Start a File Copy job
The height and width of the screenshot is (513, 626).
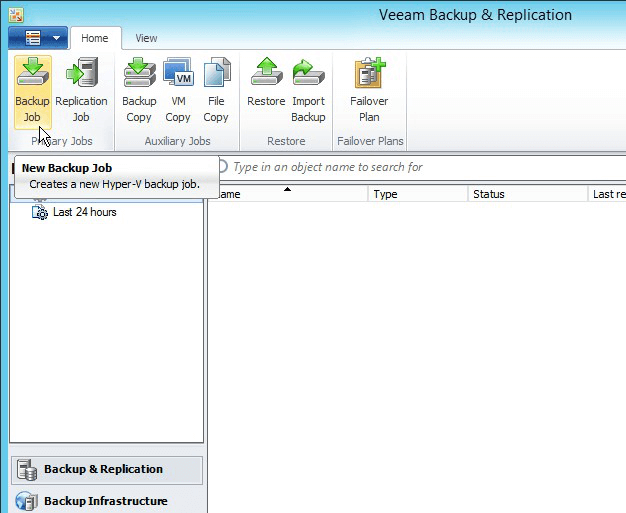(216, 90)
